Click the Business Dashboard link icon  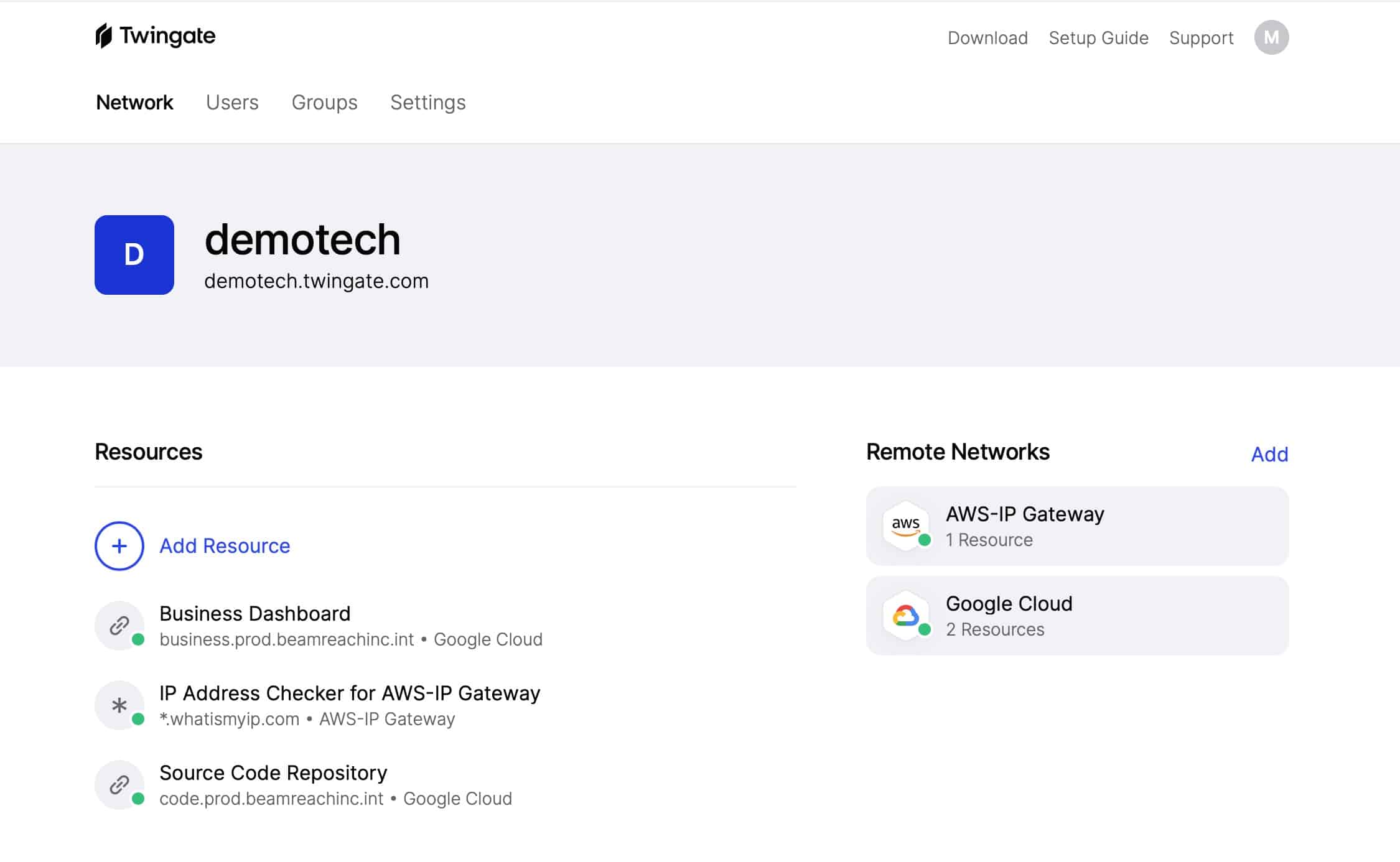[119, 625]
